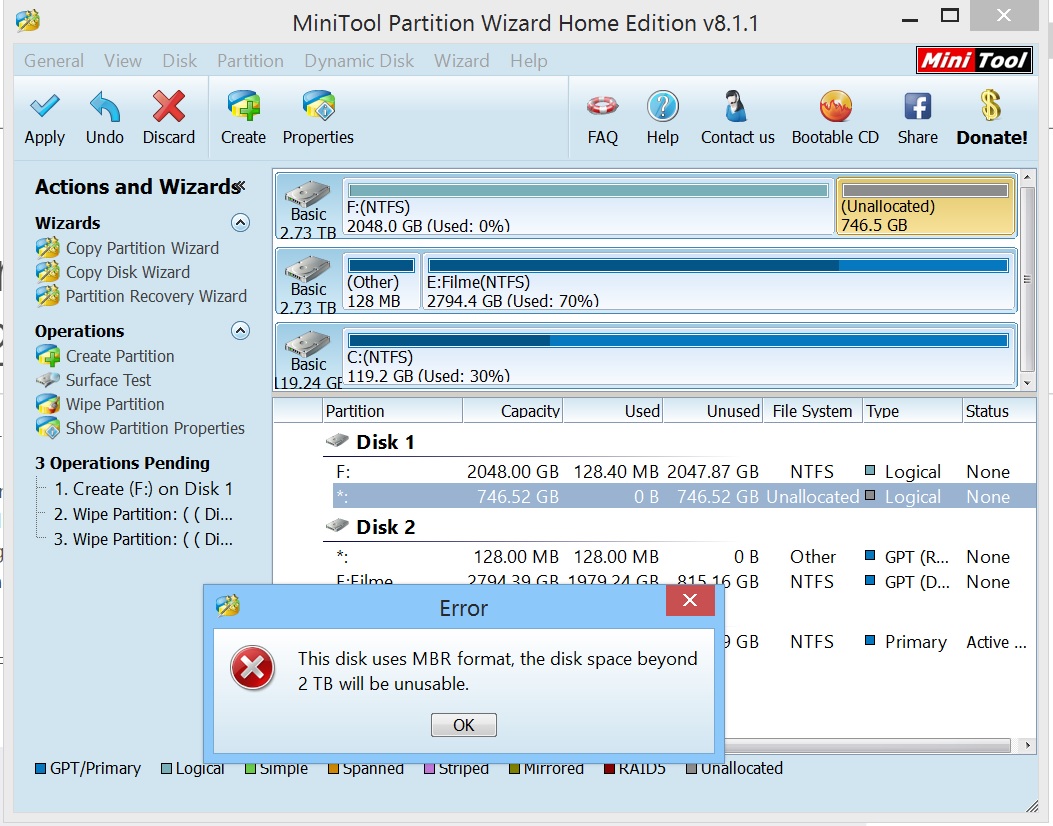Collapse the Operations section

click(240, 330)
